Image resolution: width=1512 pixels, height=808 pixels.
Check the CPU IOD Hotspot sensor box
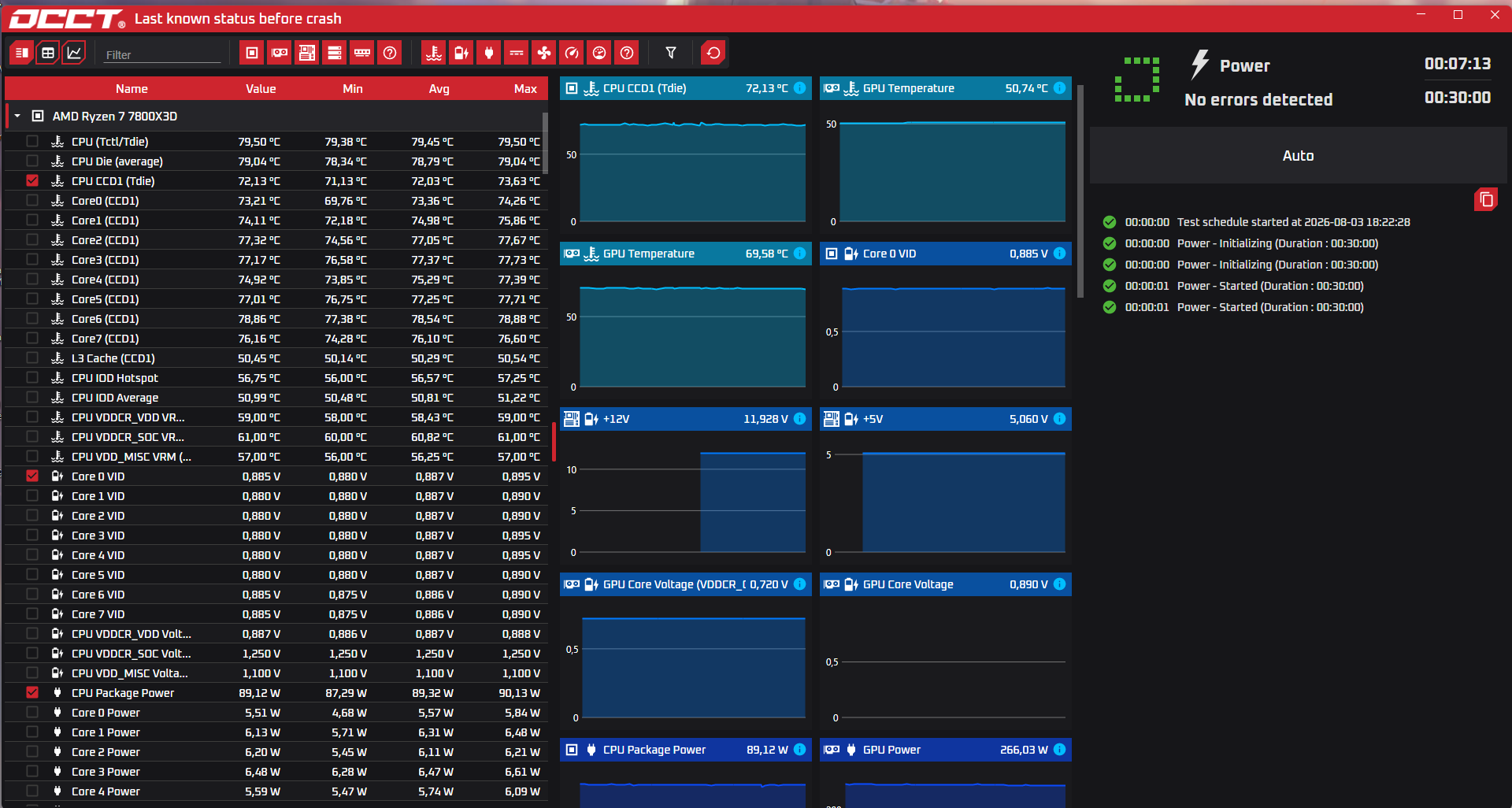coord(32,377)
